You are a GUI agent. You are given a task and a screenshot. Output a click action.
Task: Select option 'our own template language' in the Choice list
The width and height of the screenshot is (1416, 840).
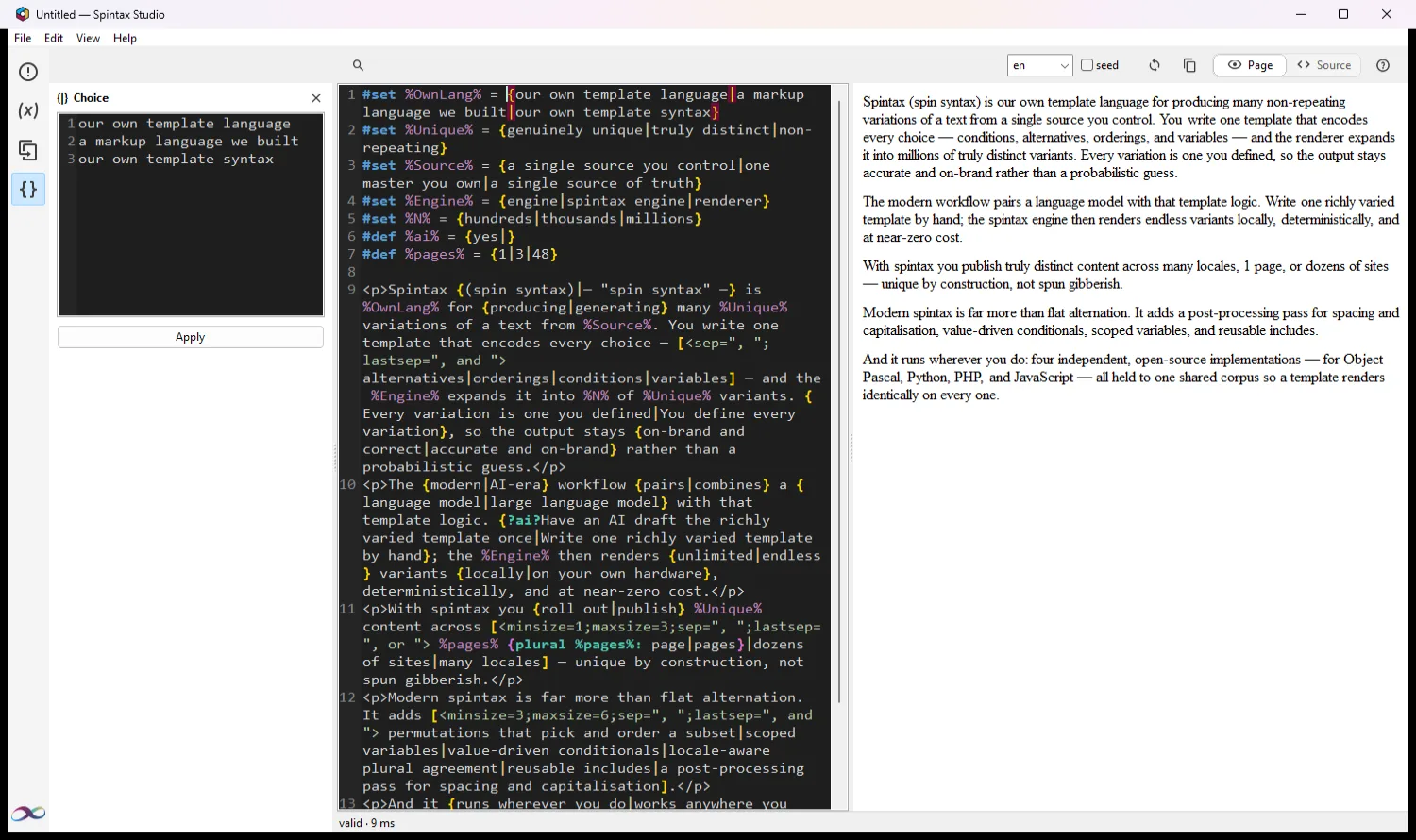tap(184, 124)
